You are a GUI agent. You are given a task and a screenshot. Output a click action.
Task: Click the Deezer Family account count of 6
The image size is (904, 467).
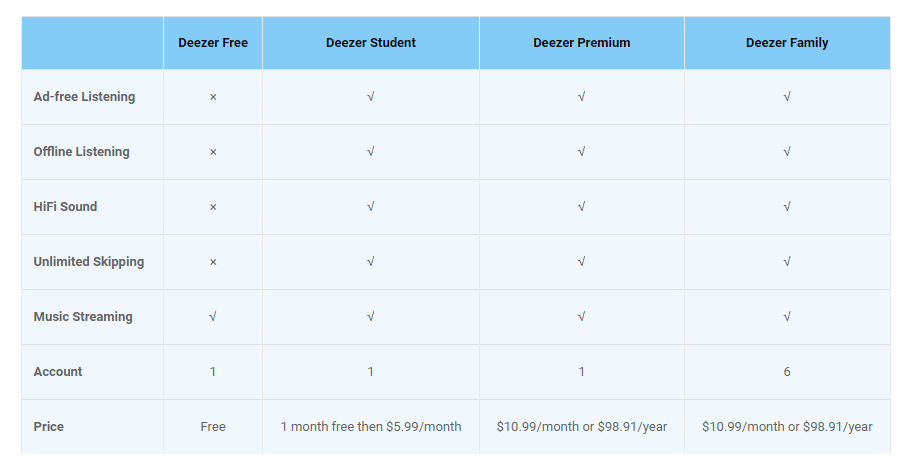coord(787,372)
